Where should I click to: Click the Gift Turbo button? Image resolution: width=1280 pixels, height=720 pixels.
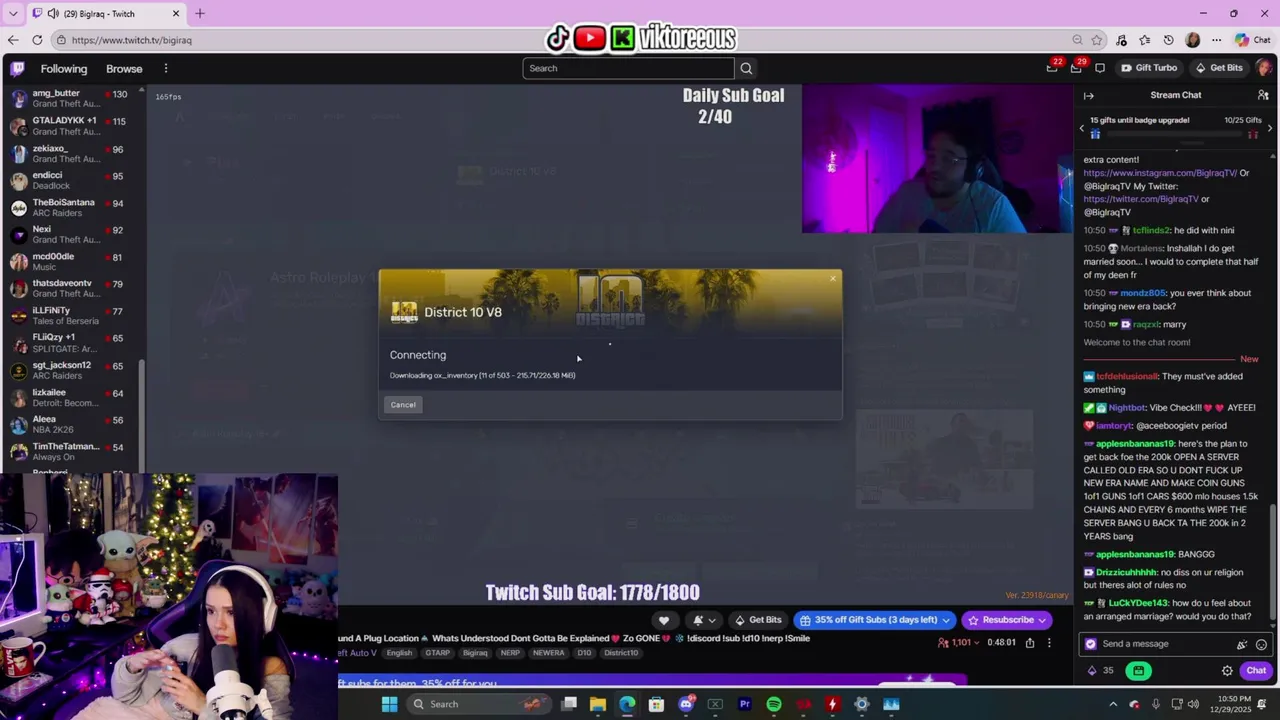[x=1150, y=68]
